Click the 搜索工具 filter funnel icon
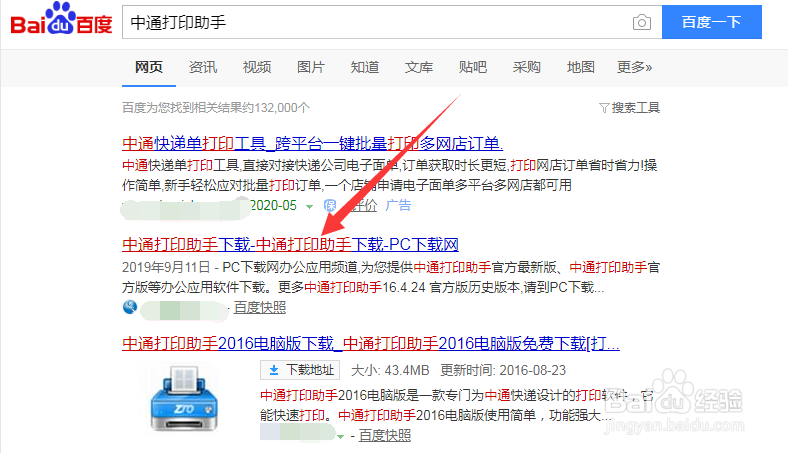This screenshot has width=788, height=453. 604,108
